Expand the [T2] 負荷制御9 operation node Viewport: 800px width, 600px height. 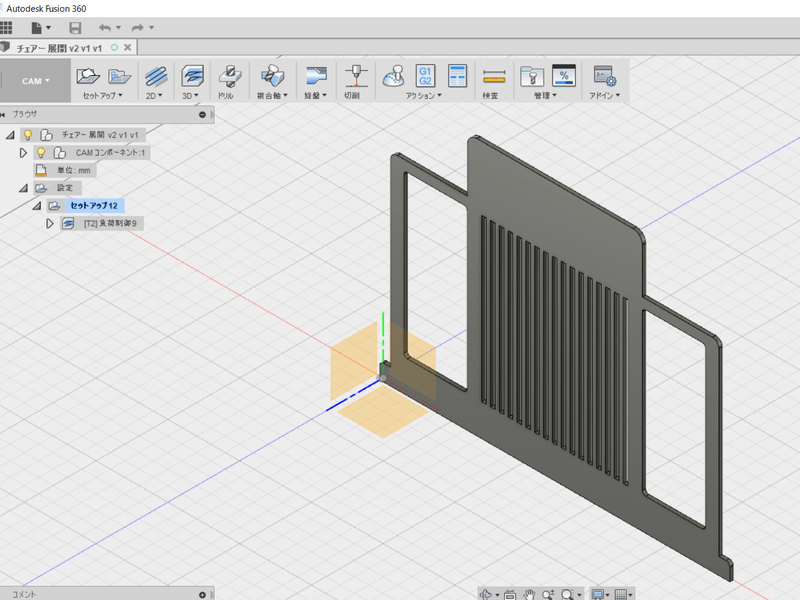coord(50,223)
